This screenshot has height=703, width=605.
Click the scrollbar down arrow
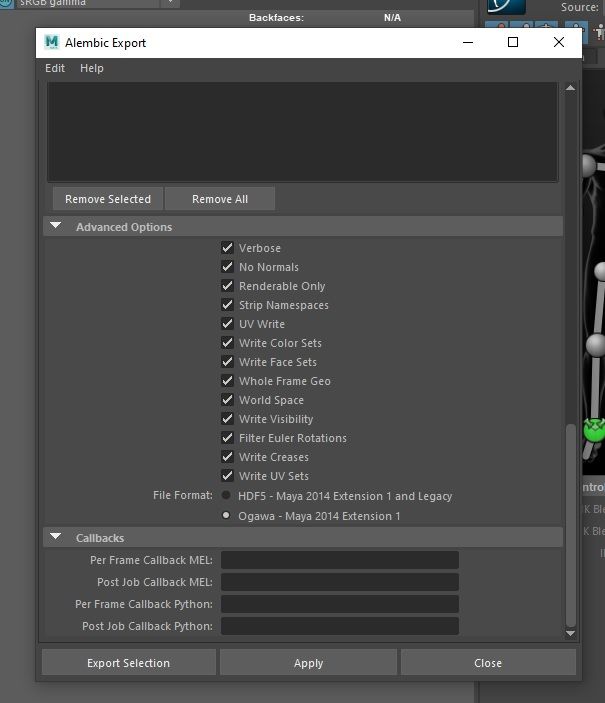(570, 633)
